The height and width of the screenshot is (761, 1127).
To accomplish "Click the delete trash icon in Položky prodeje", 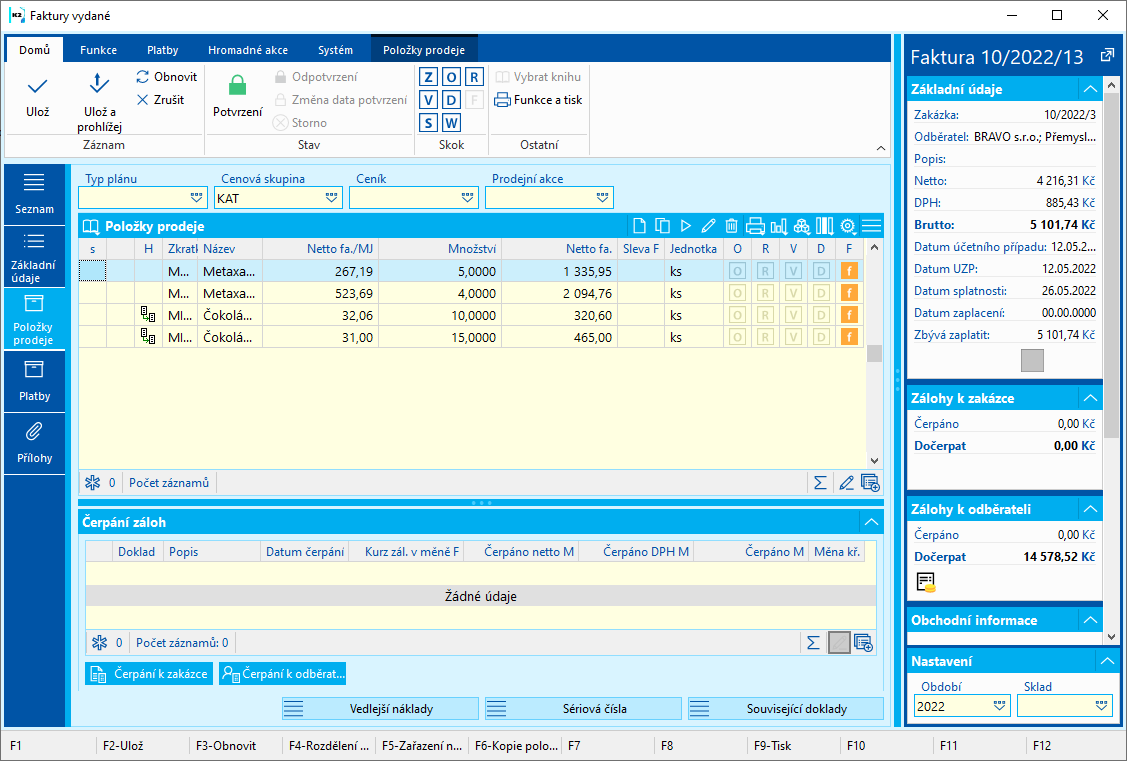I will (x=732, y=226).
